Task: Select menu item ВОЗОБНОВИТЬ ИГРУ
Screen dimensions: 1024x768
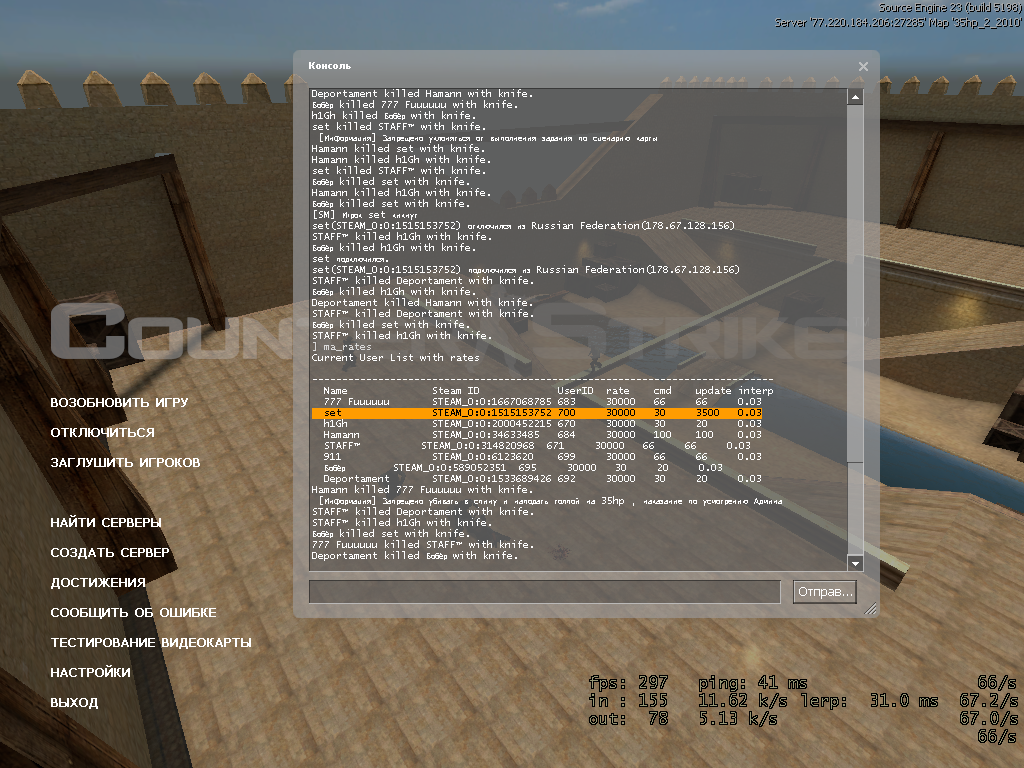Action: (x=119, y=402)
